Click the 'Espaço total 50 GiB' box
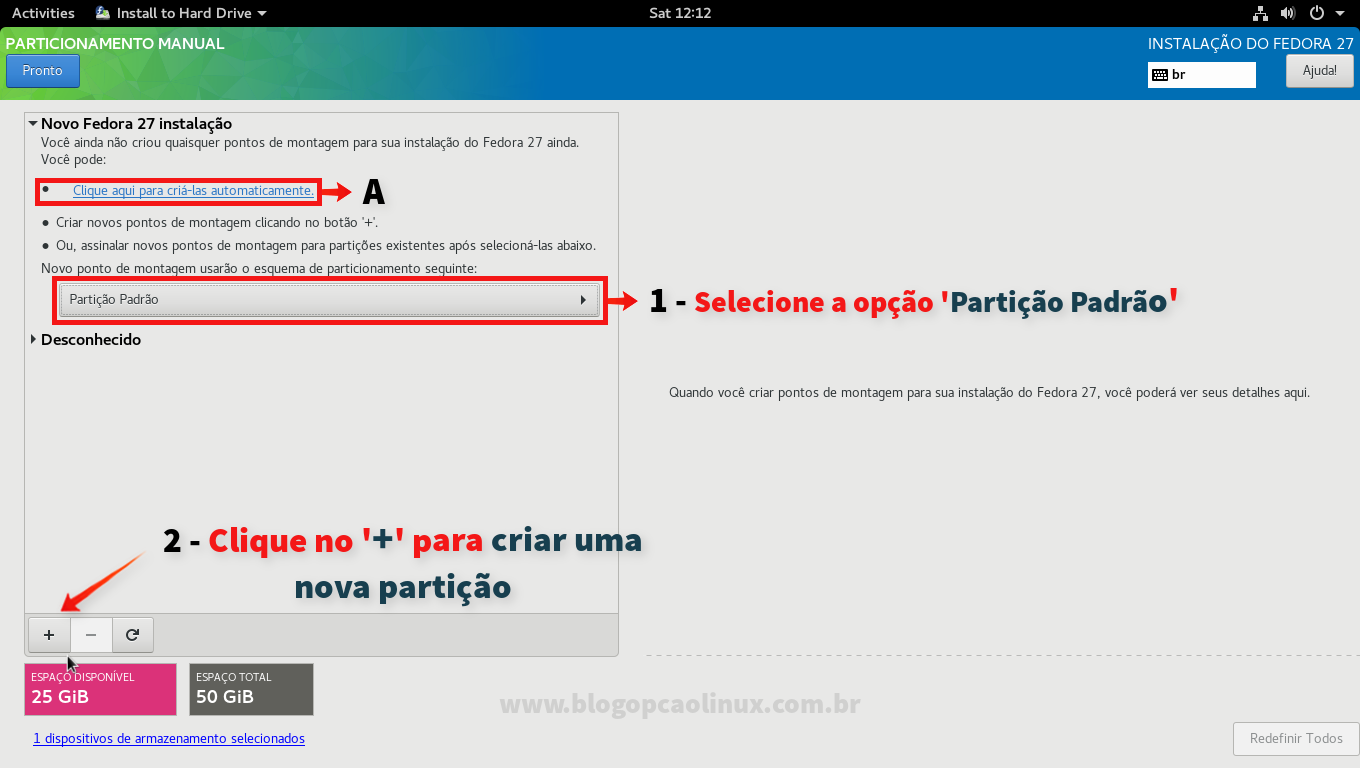The height and width of the screenshot is (768, 1360). pyautogui.click(x=251, y=689)
